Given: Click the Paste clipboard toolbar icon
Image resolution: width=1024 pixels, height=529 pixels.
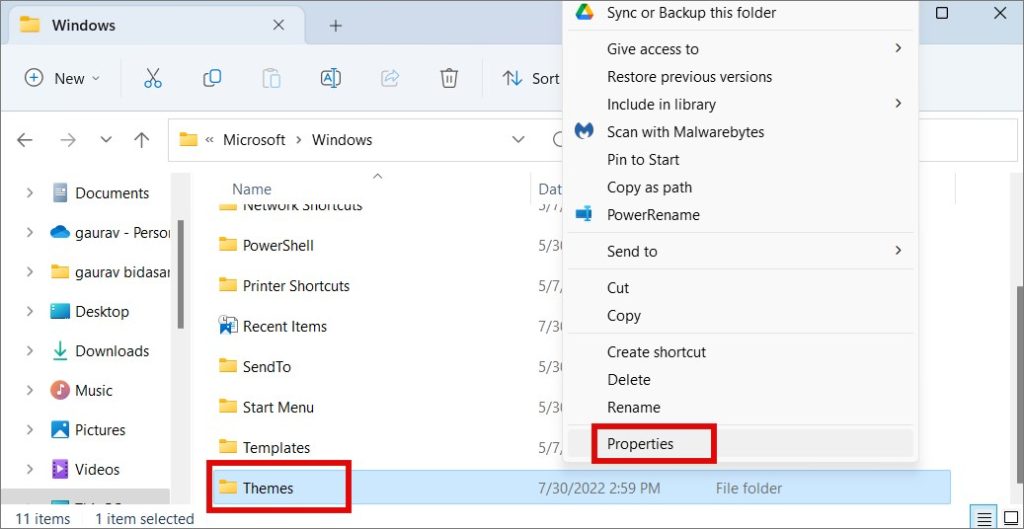Looking at the screenshot, I should point(271,78).
